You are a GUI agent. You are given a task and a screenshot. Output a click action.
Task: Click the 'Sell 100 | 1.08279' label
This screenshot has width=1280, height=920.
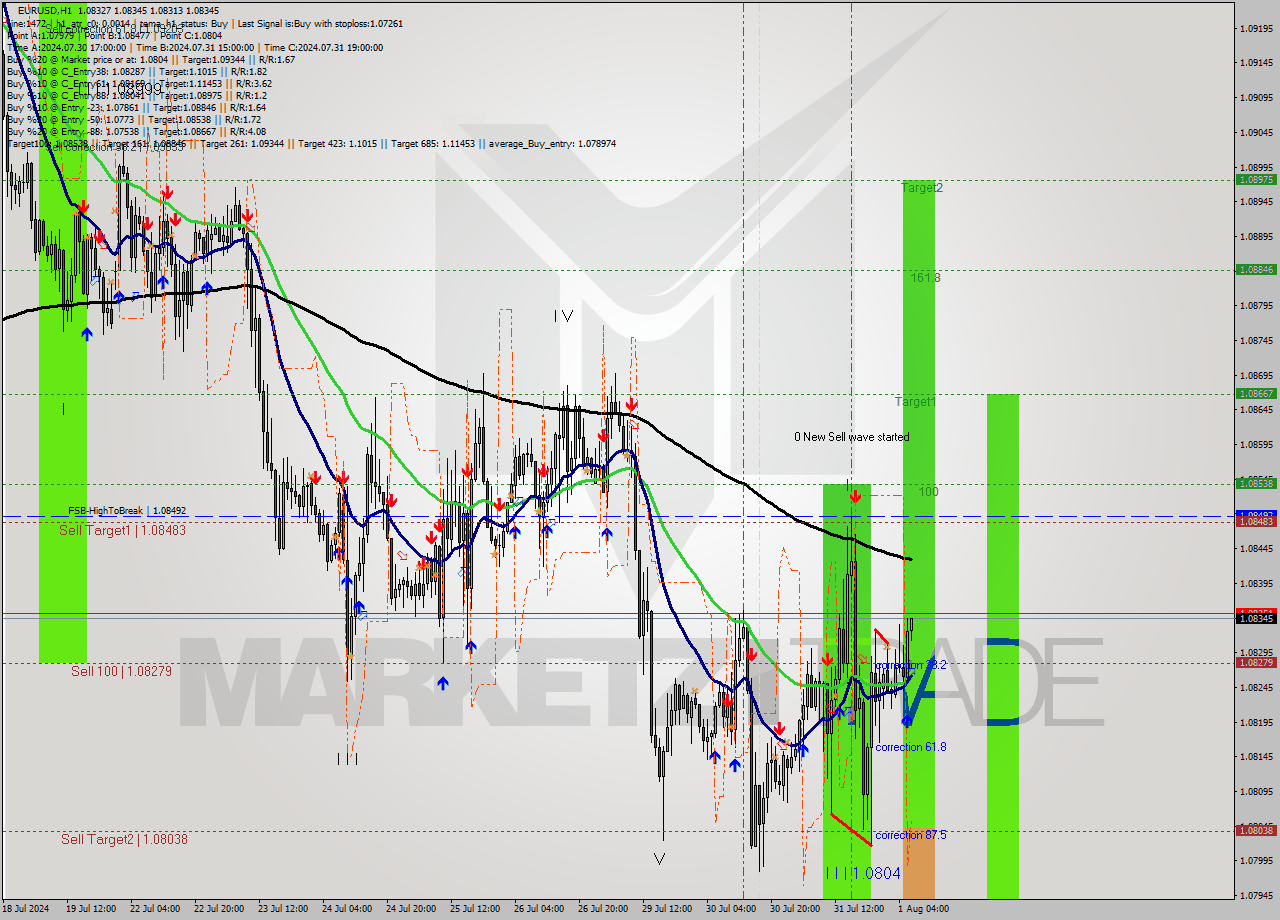pos(121,671)
